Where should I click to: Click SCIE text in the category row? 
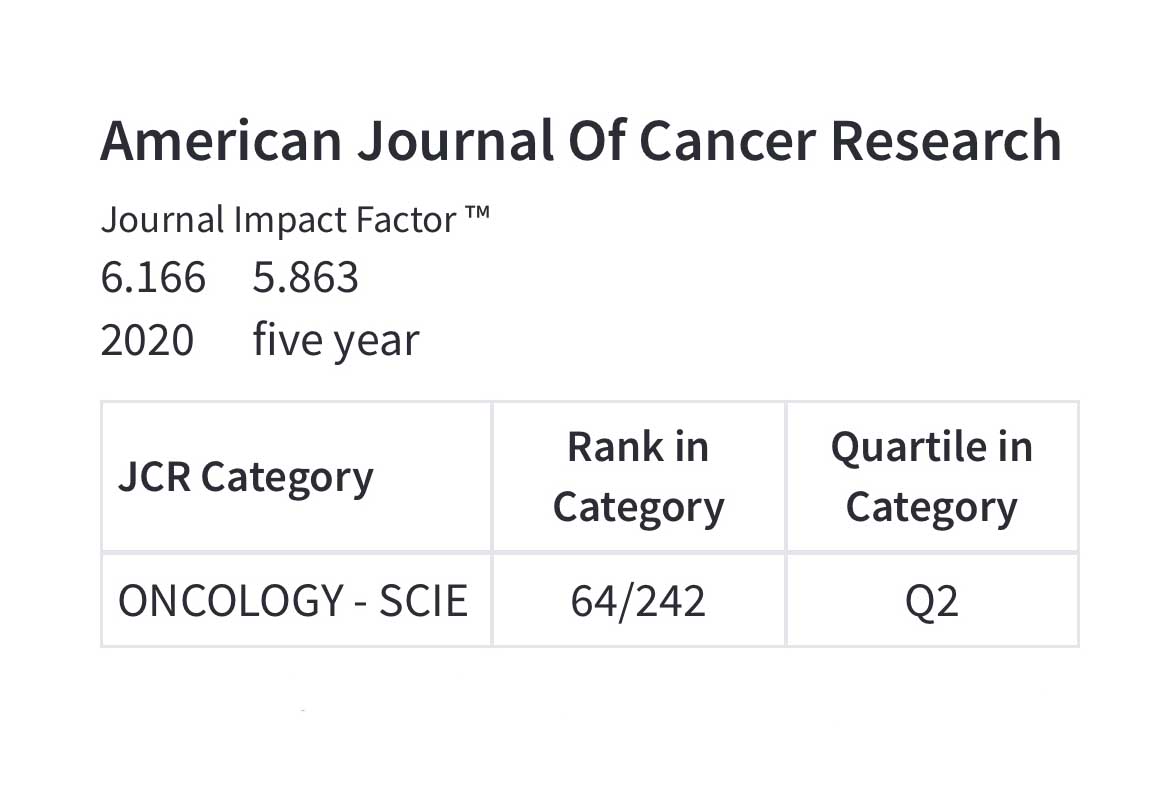[423, 602]
